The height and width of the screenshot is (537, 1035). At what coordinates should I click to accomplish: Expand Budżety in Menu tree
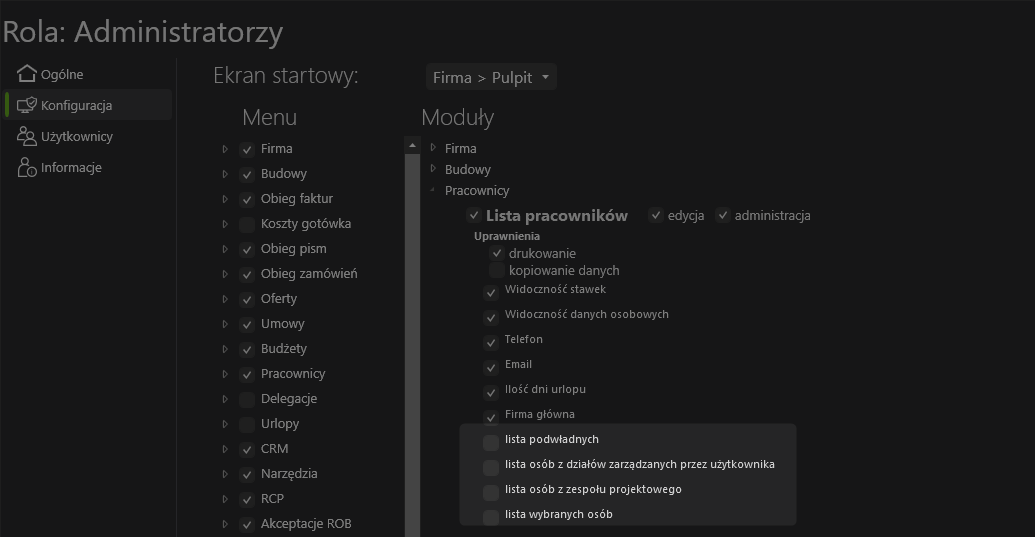pos(225,350)
